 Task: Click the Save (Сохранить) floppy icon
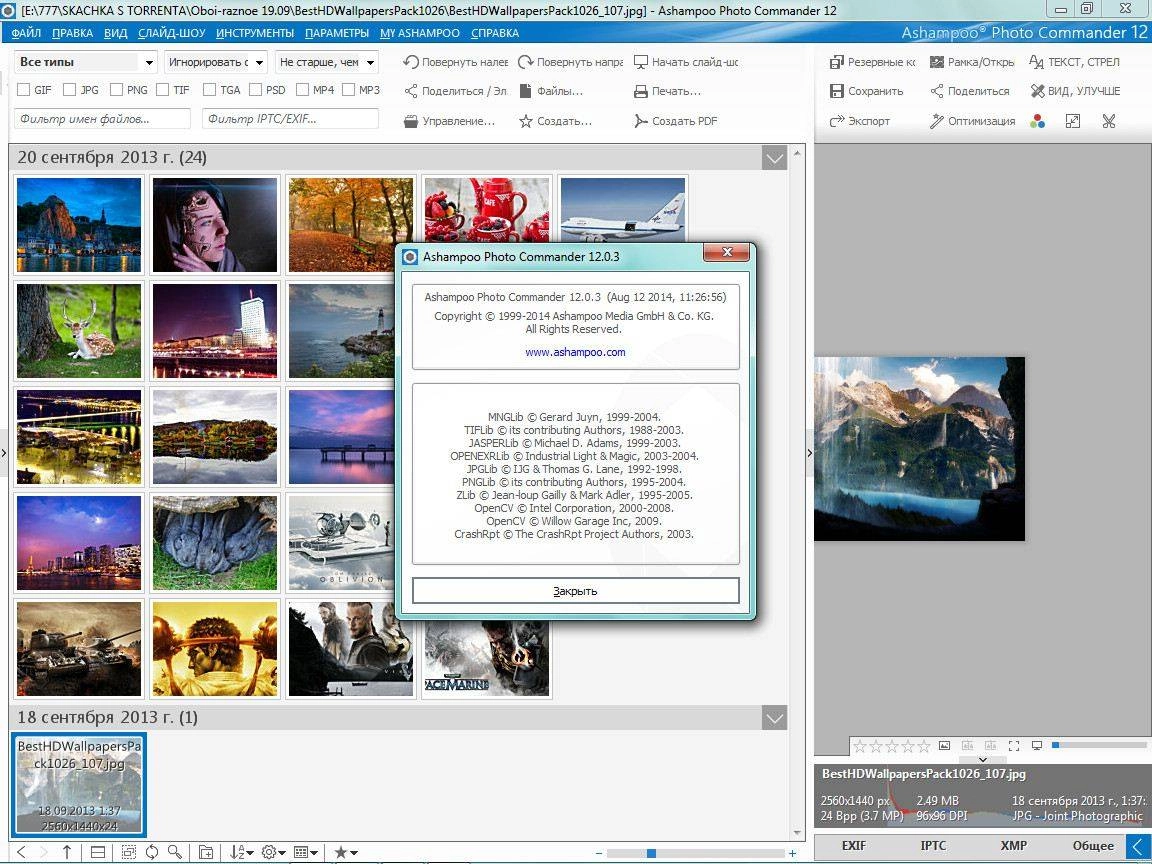(837, 92)
